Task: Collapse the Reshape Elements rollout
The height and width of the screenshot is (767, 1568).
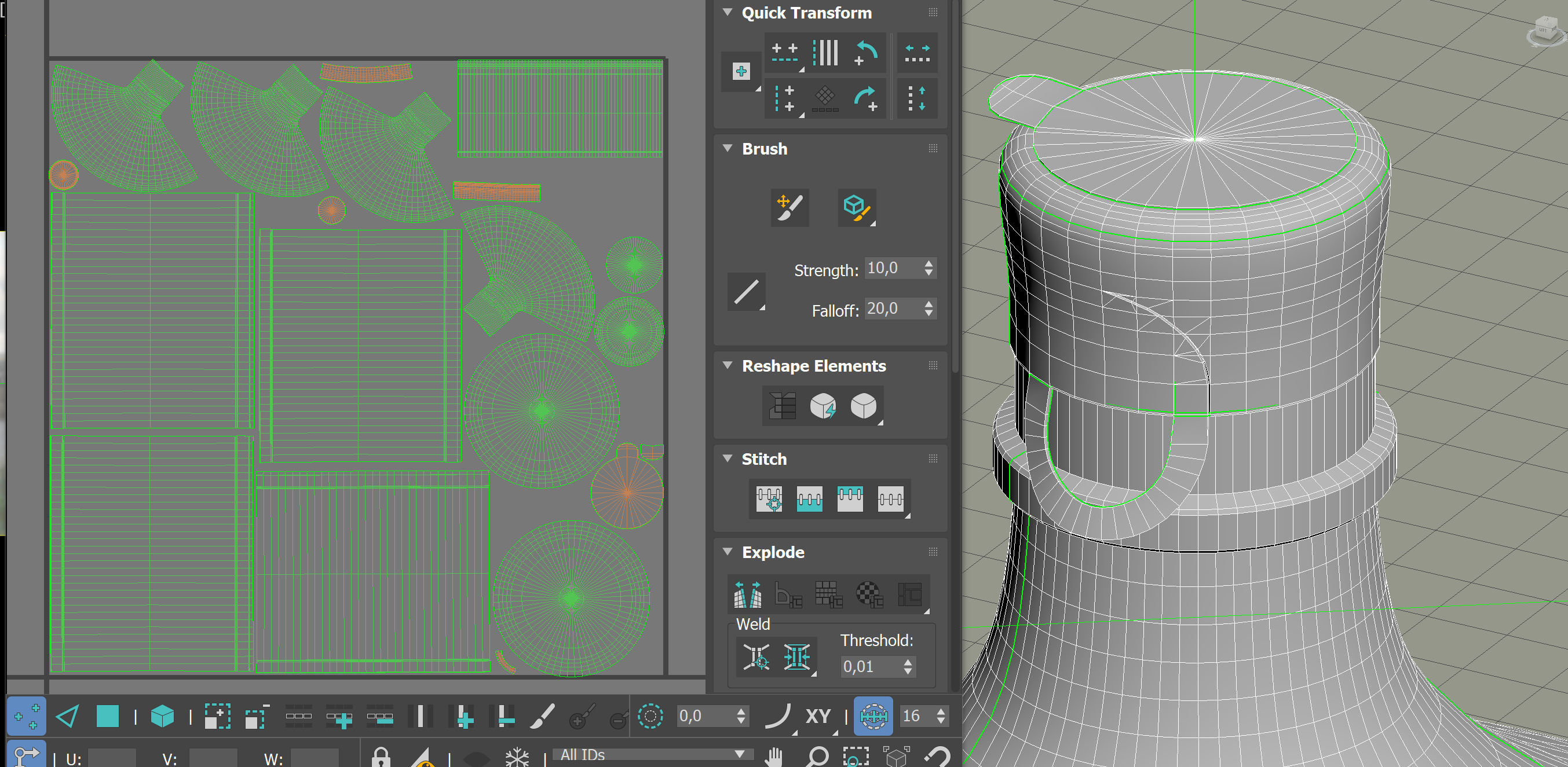Action: point(728,366)
